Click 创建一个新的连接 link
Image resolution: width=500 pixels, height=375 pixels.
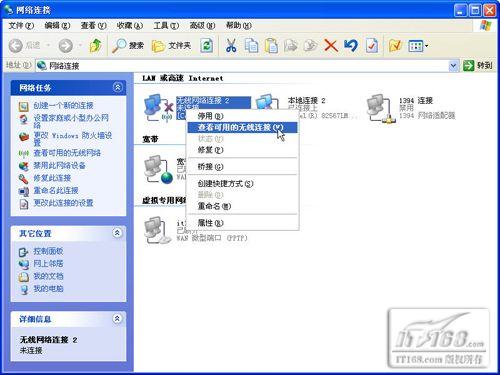63,106
